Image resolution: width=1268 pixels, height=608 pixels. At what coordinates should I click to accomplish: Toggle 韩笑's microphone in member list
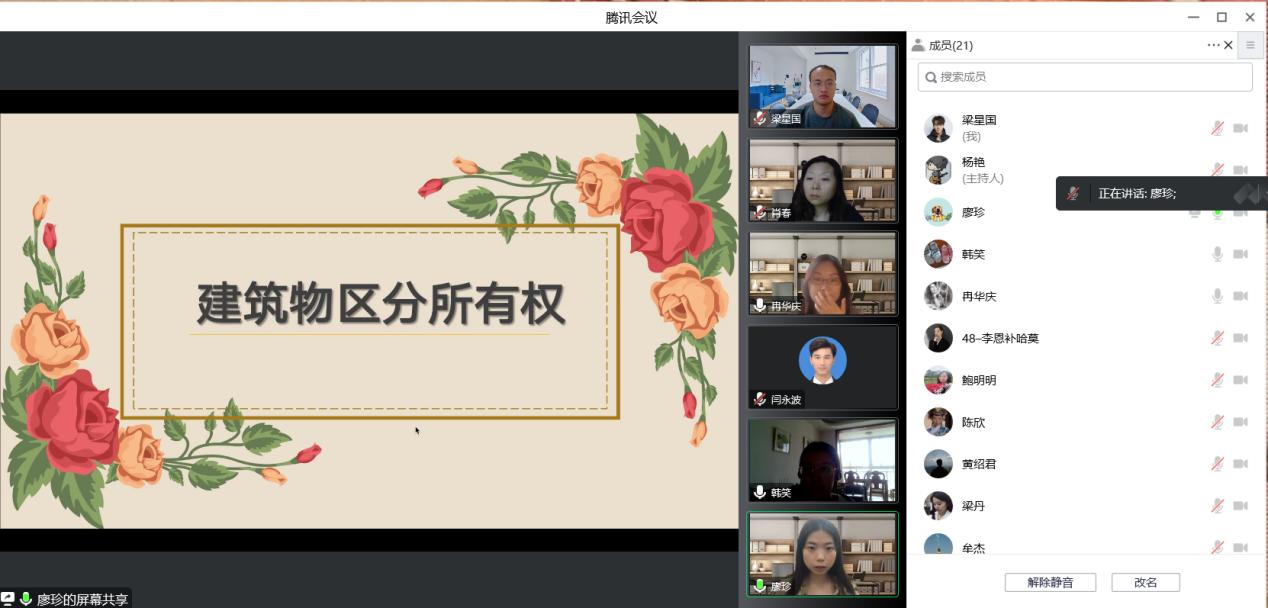1217,254
